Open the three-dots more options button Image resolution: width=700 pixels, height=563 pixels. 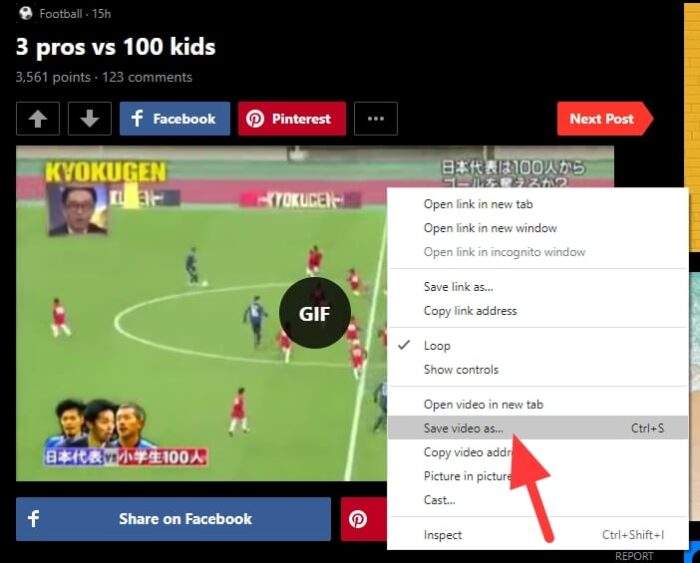376,119
